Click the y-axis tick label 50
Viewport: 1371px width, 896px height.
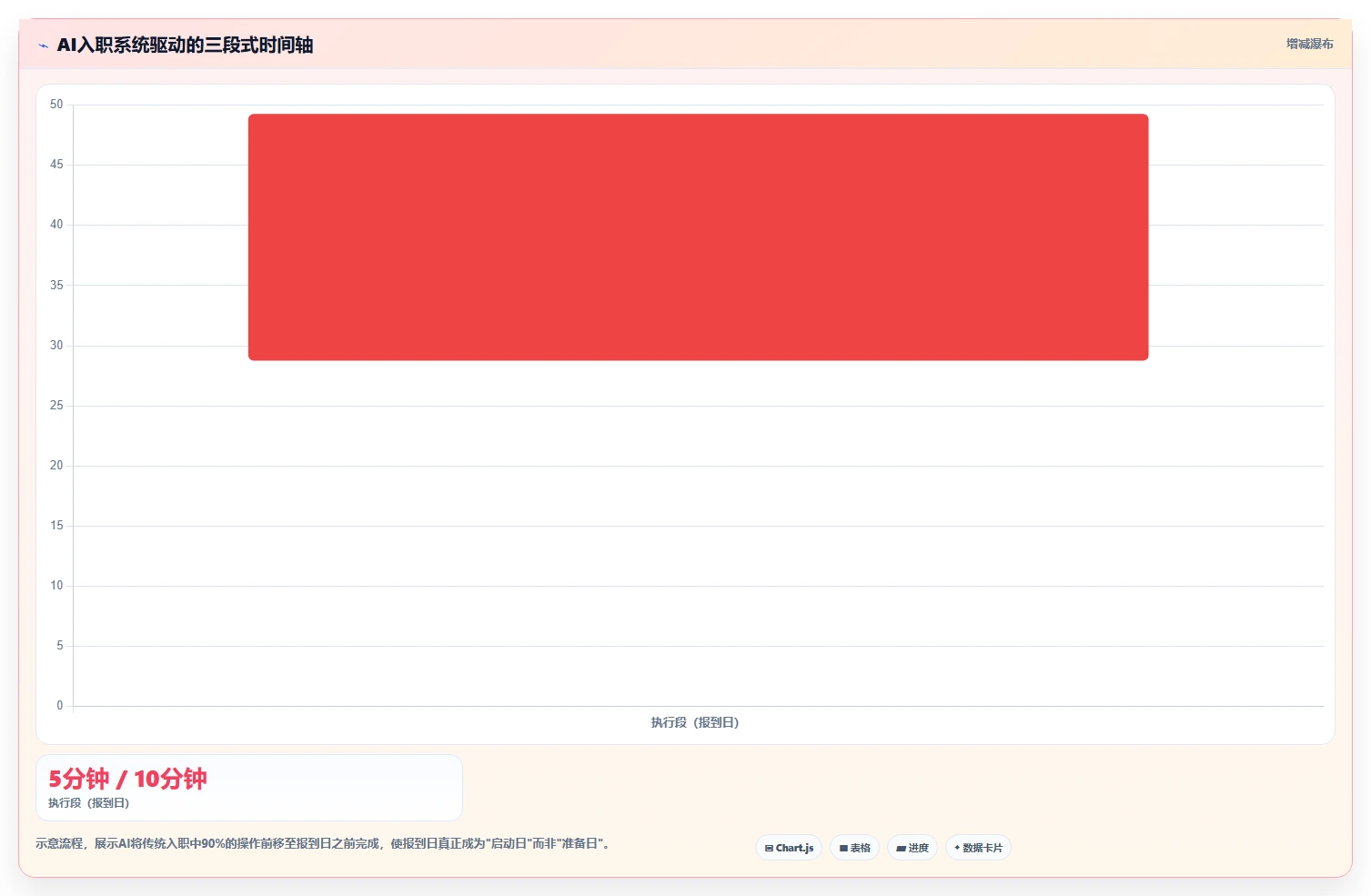click(56, 105)
